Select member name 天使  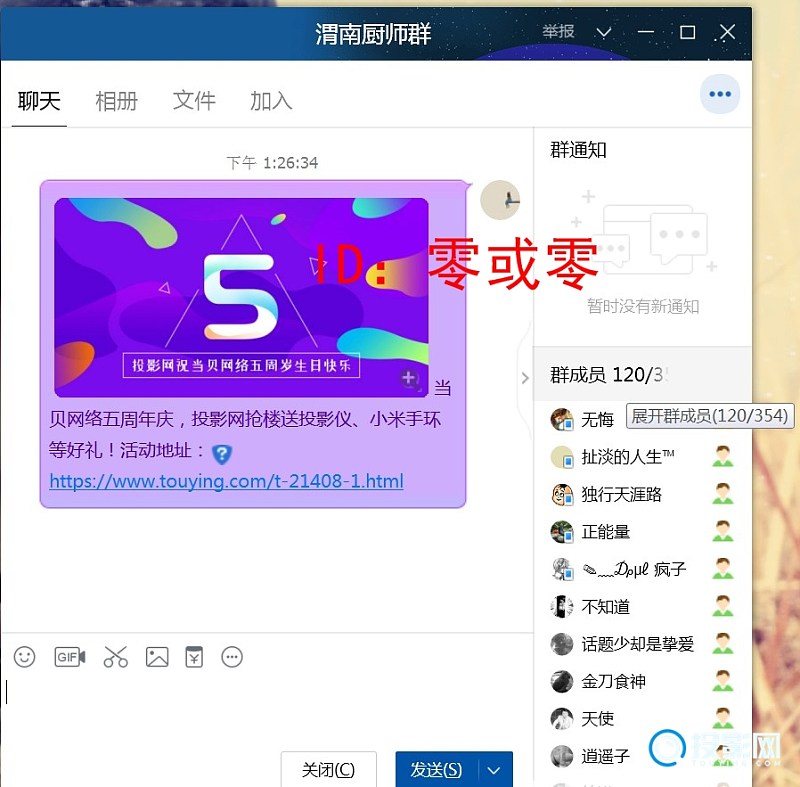click(x=597, y=719)
